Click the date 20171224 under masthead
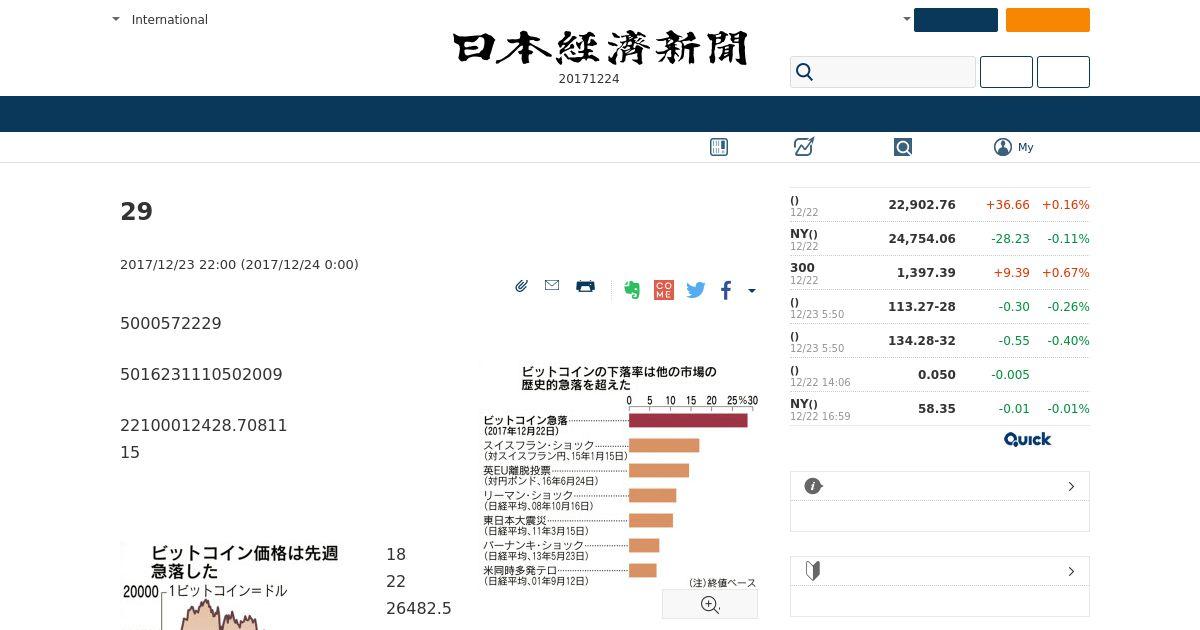Image resolution: width=1200 pixels, height=630 pixels. tap(589, 79)
